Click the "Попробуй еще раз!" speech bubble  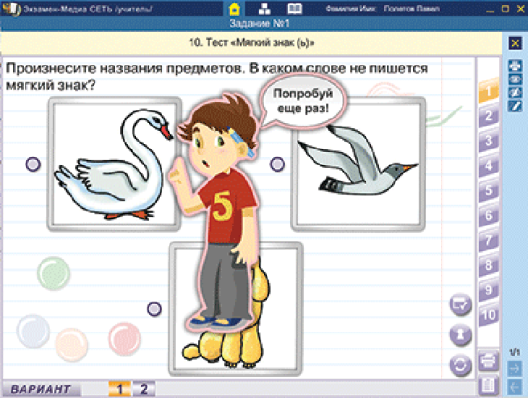[x=303, y=101]
